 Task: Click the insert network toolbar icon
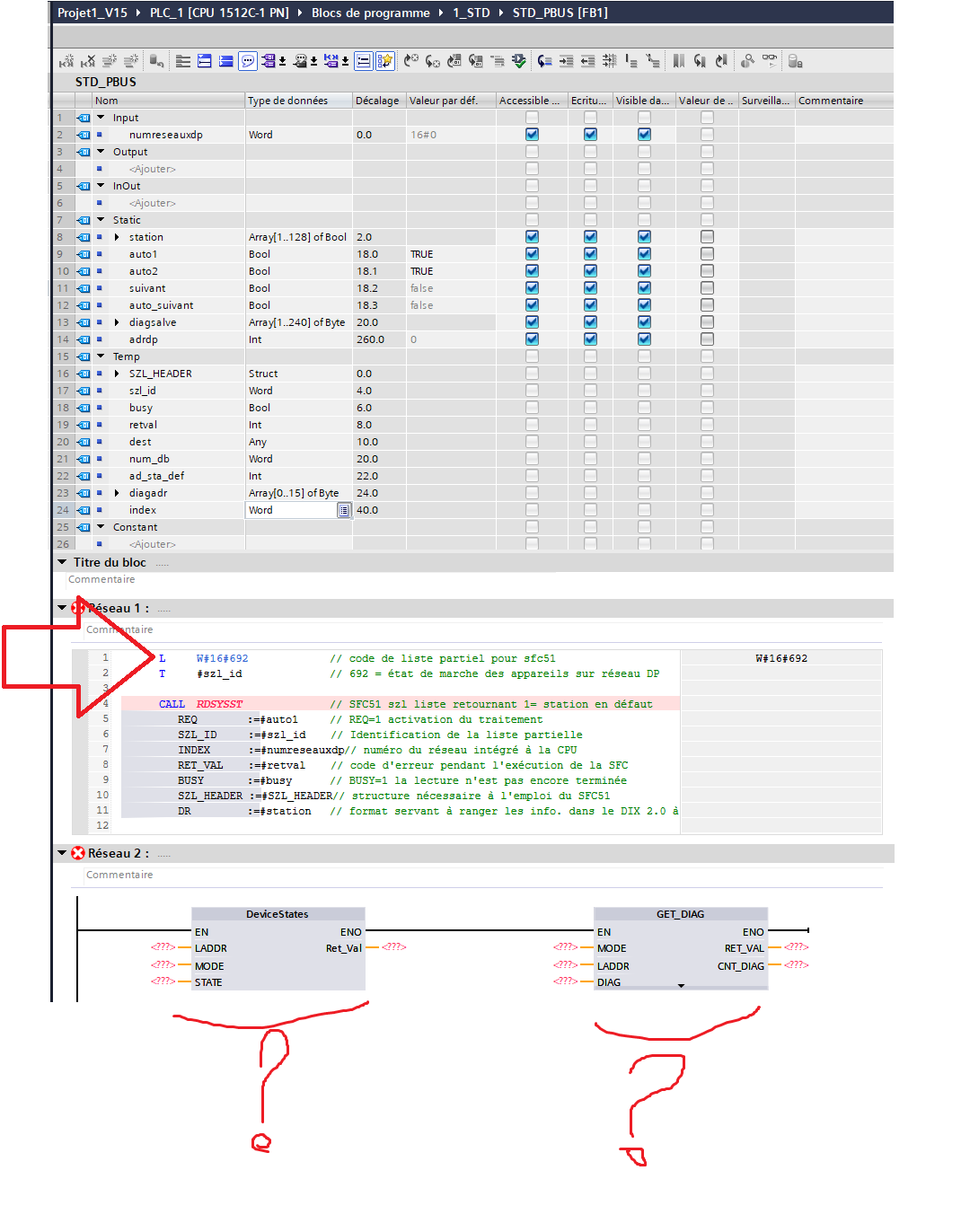(x=66, y=61)
